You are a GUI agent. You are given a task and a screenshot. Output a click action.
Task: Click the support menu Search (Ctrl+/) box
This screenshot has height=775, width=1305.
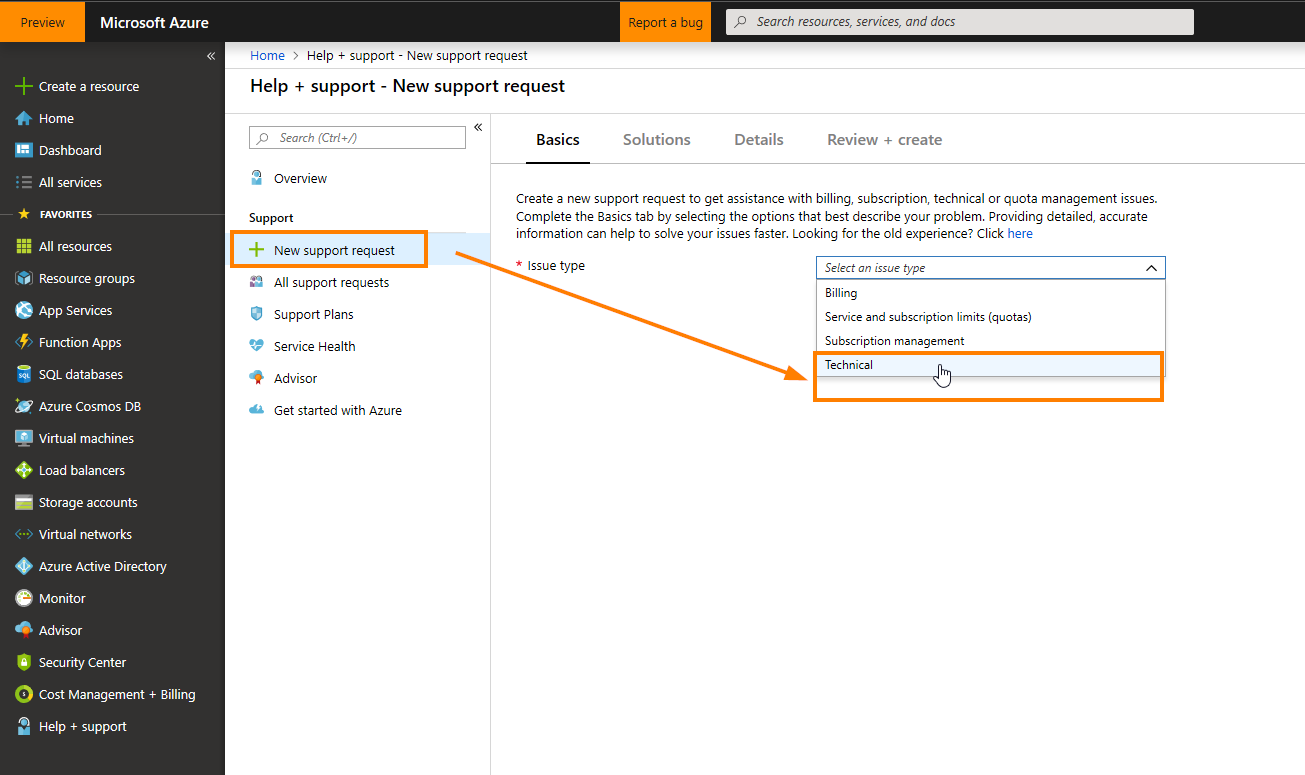(357, 138)
